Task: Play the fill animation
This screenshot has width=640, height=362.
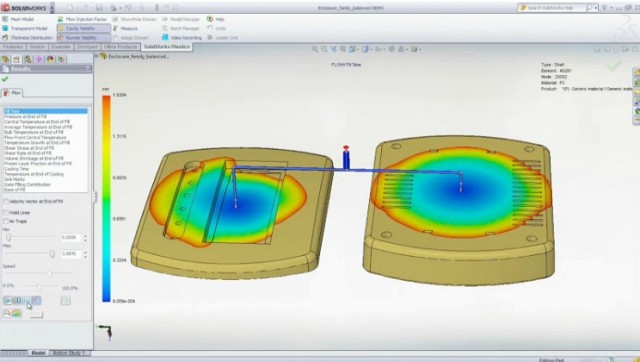Action: tap(8, 301)
